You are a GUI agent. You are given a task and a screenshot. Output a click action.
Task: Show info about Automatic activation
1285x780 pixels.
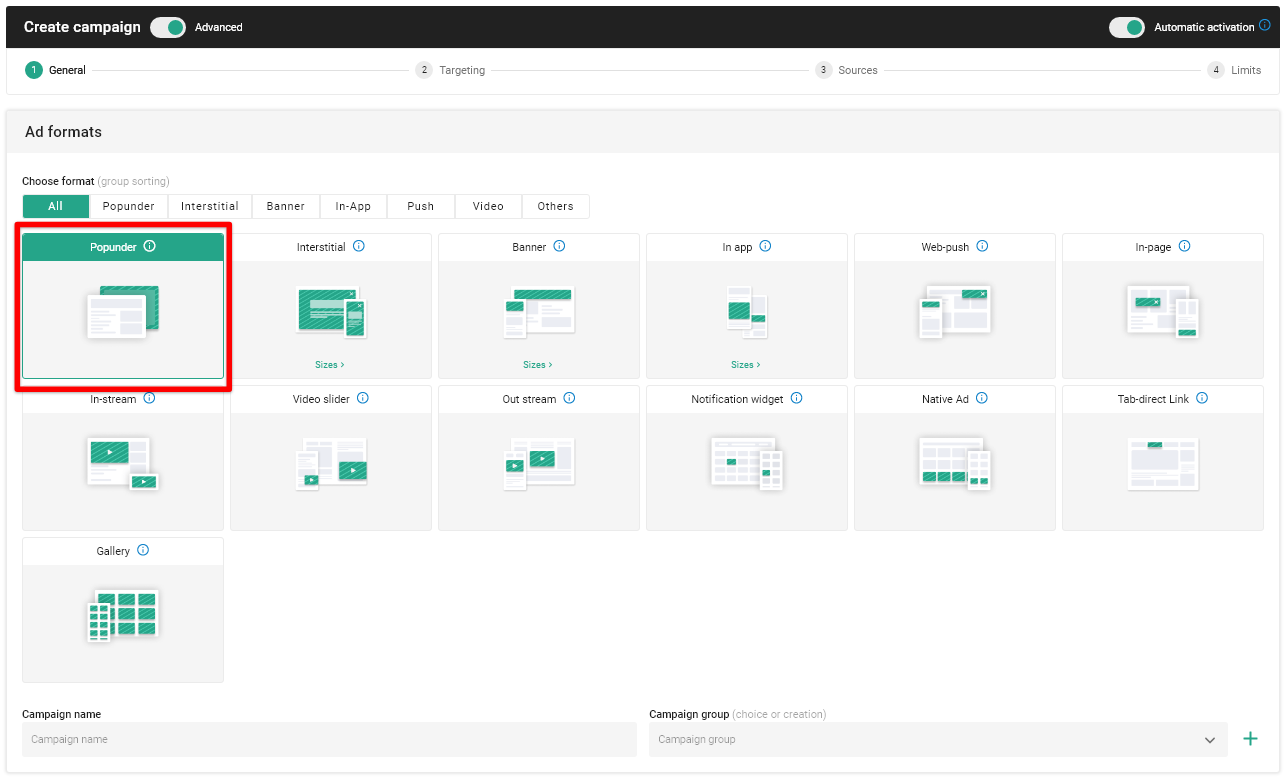[x=1265, y=27]
